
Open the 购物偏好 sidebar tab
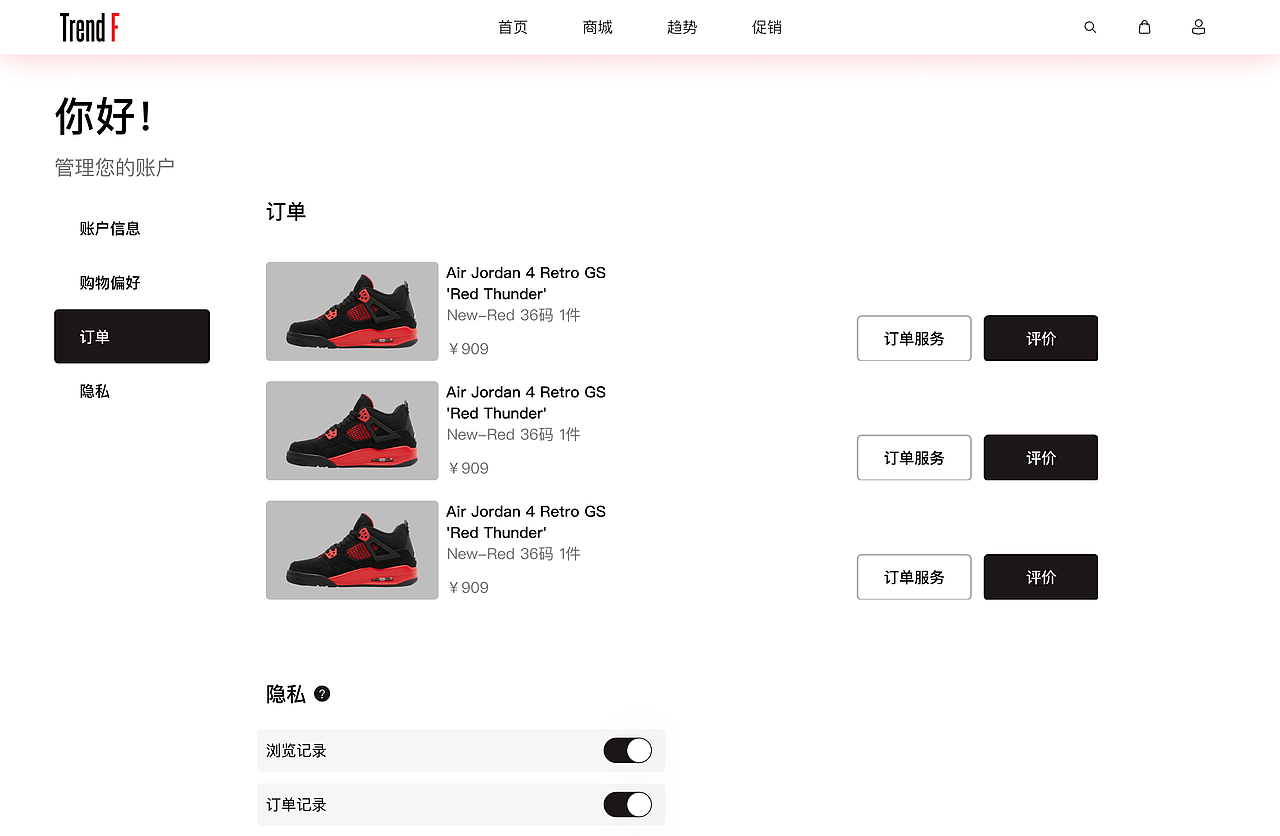[x=110, y=283]
